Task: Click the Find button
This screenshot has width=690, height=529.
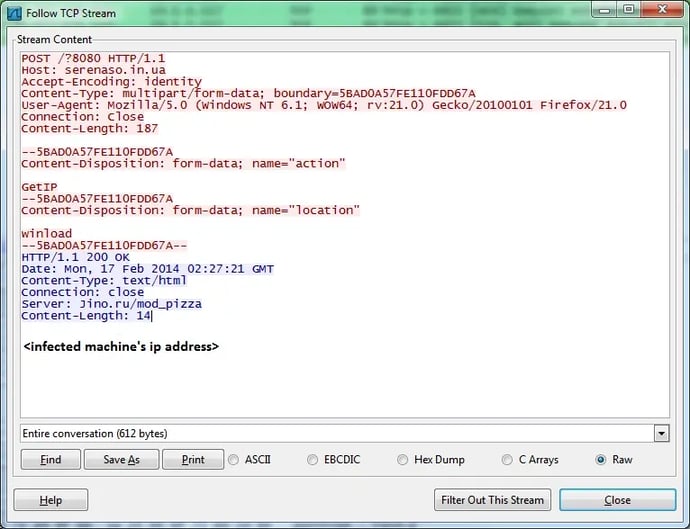Action: point(50,460)
